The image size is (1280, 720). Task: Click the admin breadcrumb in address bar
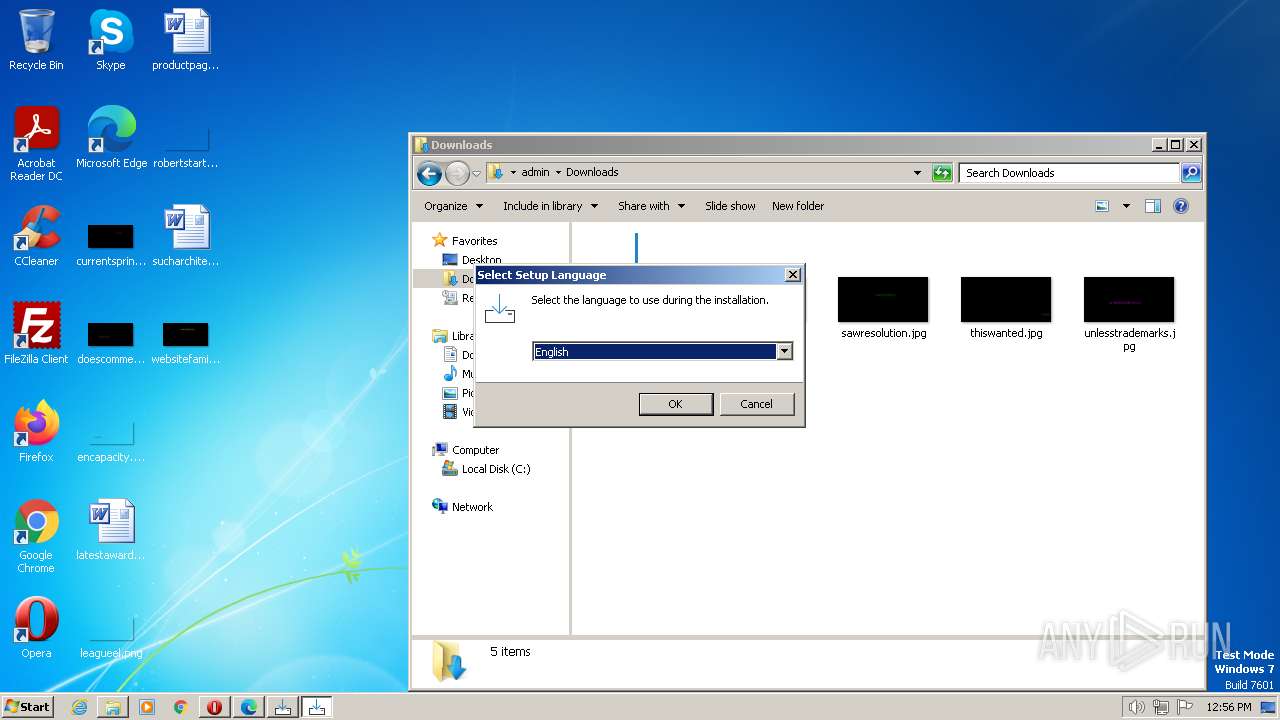535,172
